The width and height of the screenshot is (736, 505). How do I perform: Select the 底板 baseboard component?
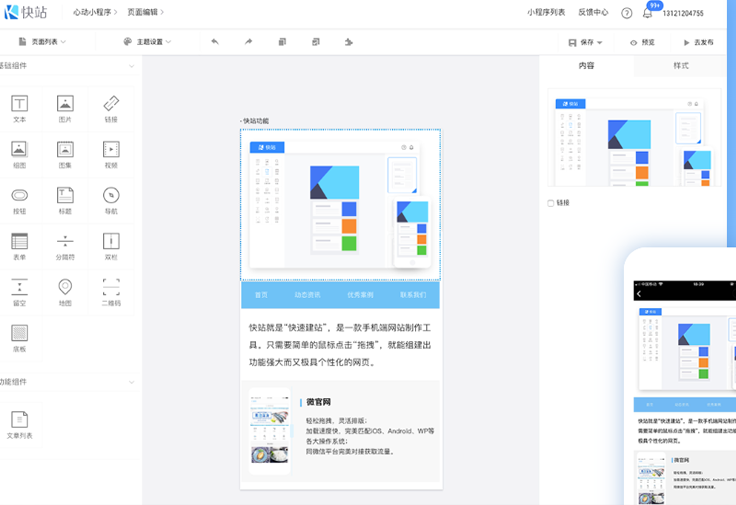19,338
